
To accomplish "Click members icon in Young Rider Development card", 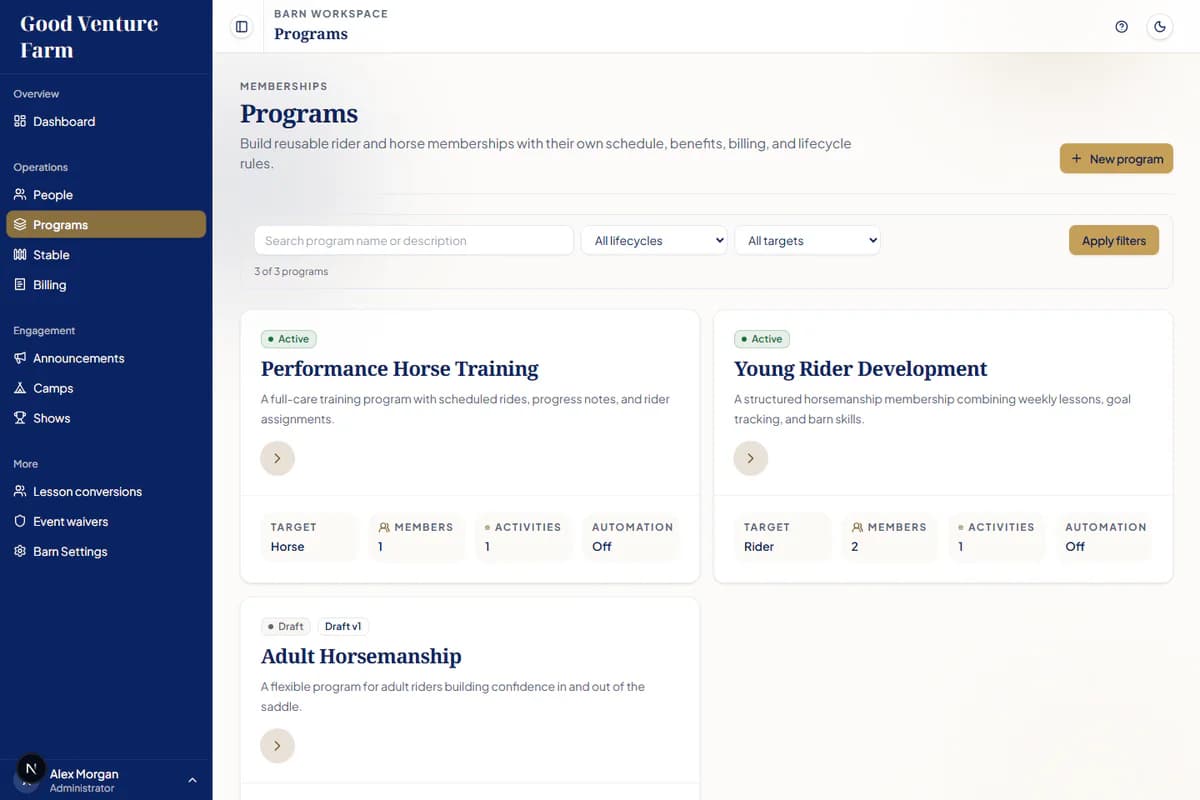I will pos(857,527).
